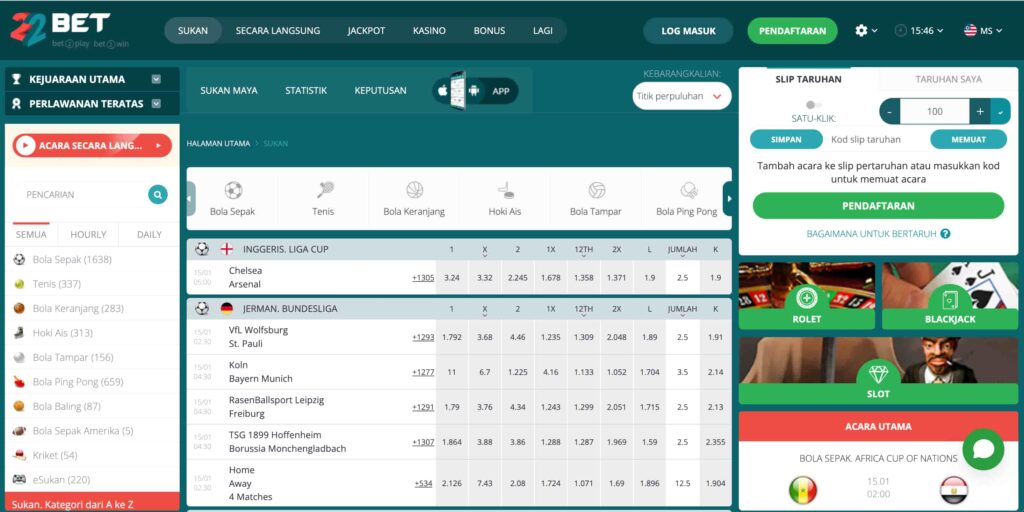Click the search magnifier icon

tap(157, 195)
